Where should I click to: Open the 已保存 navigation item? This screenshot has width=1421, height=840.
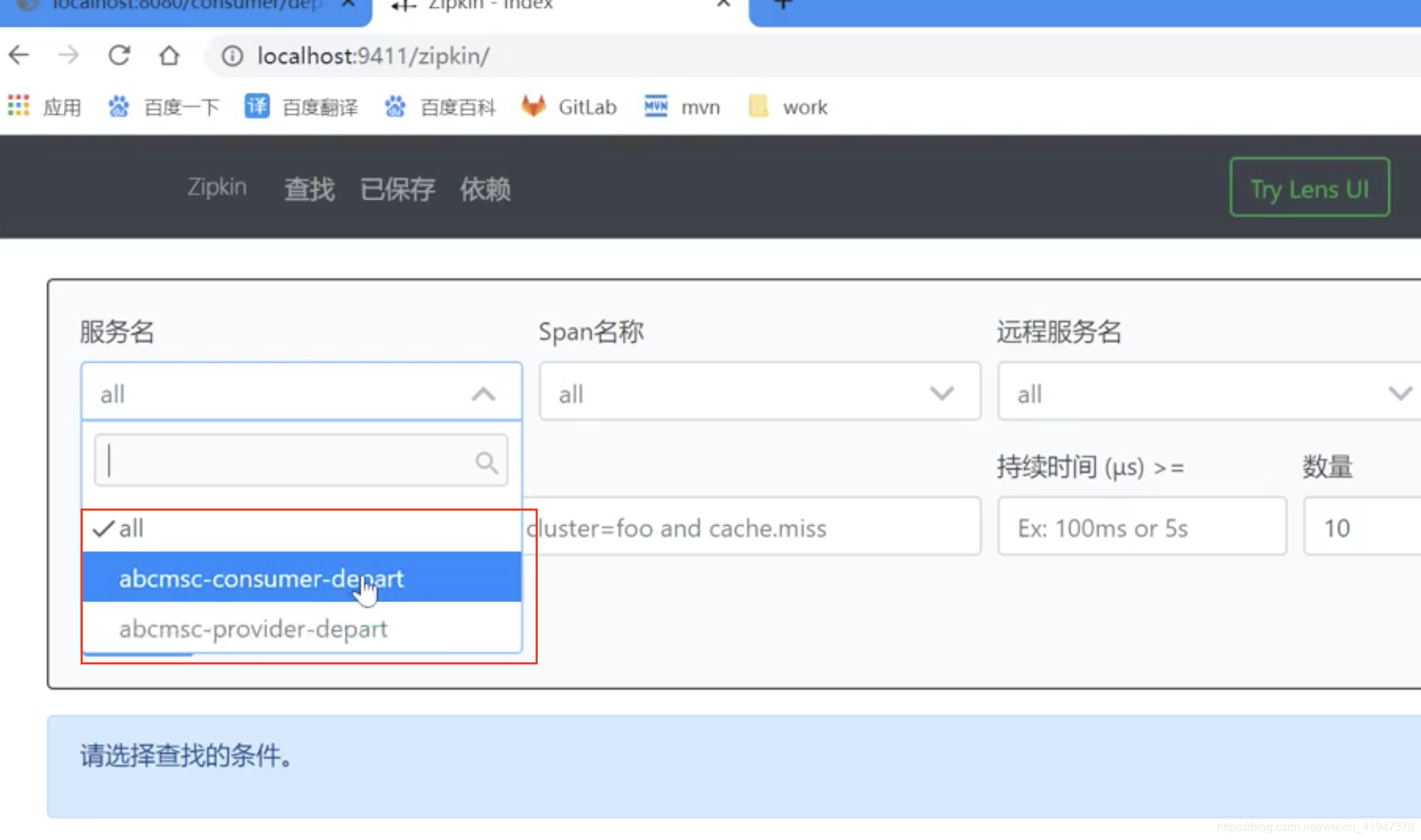(398, 189)
